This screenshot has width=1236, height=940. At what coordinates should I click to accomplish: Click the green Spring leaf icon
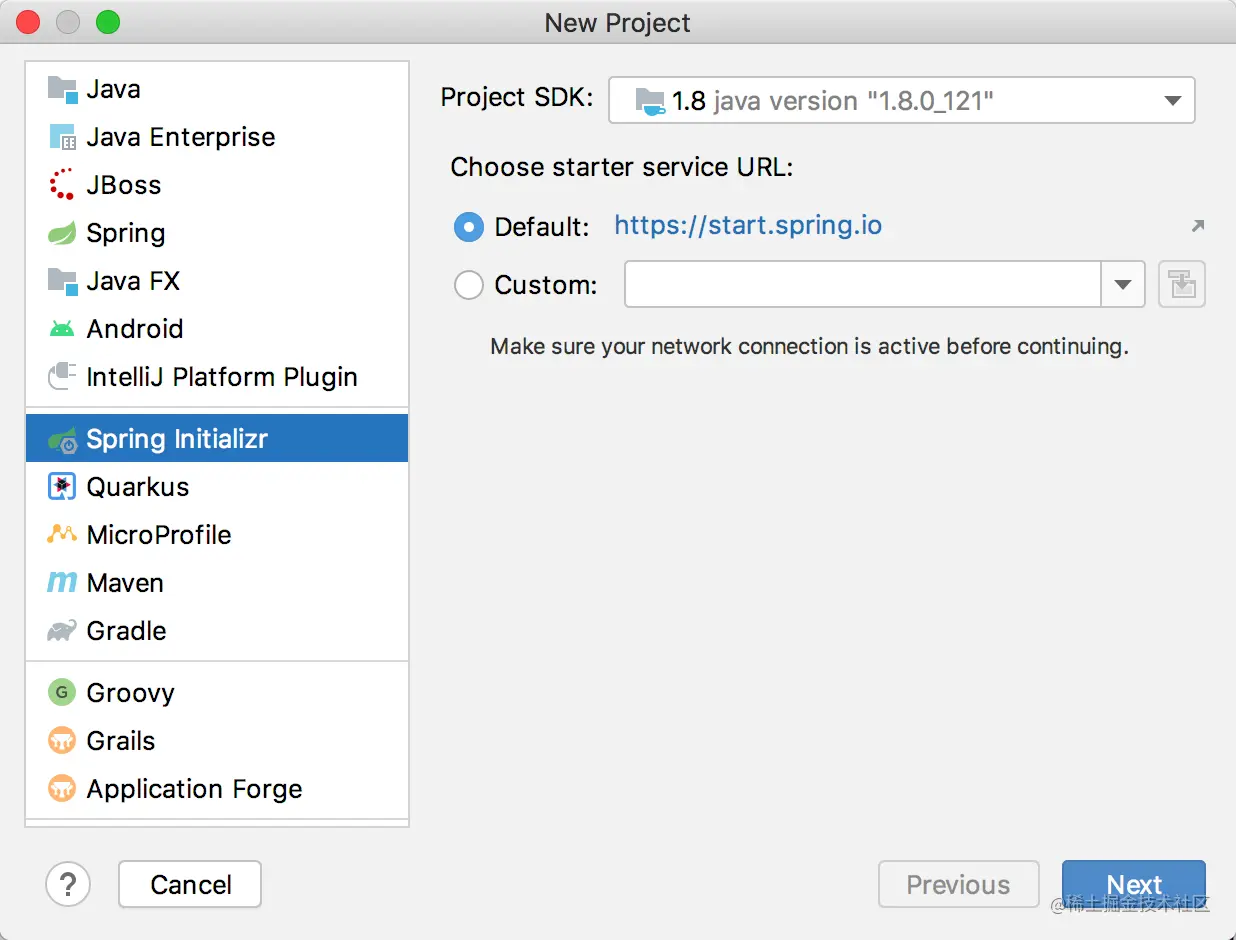[62, 233]
